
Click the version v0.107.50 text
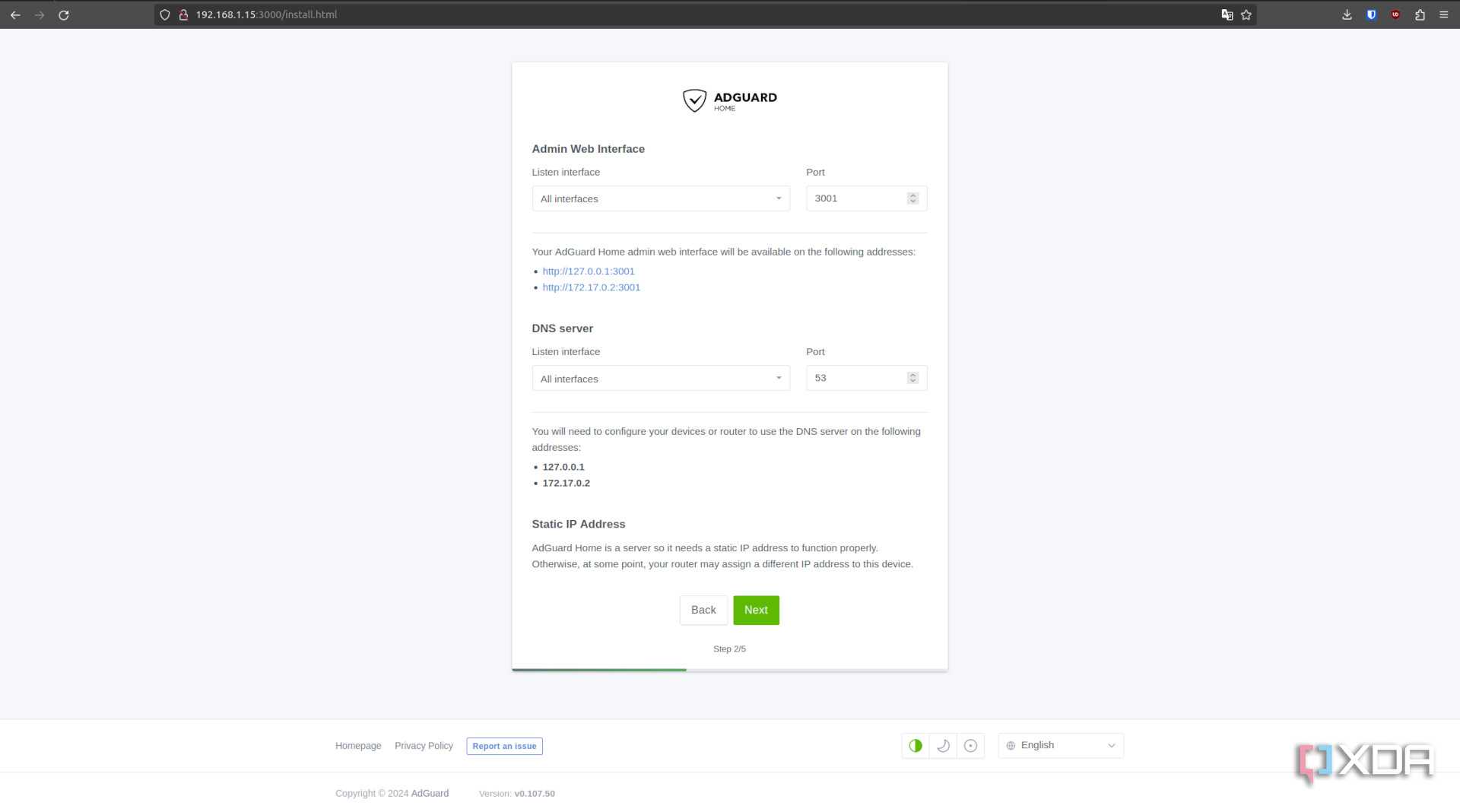click(x=535, y=794)
